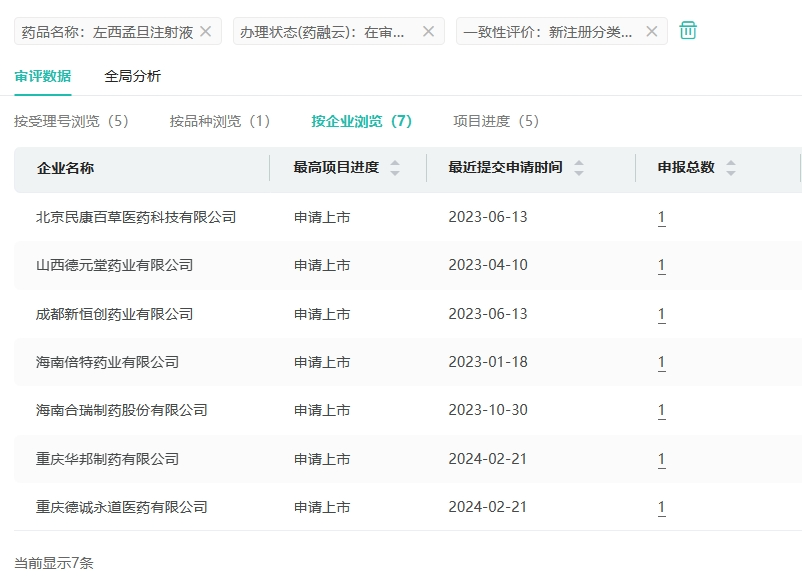Click company name 成都新恒创药业有限公司
The height and width of the screenshot is (582, 802).
tap(114, 314)
